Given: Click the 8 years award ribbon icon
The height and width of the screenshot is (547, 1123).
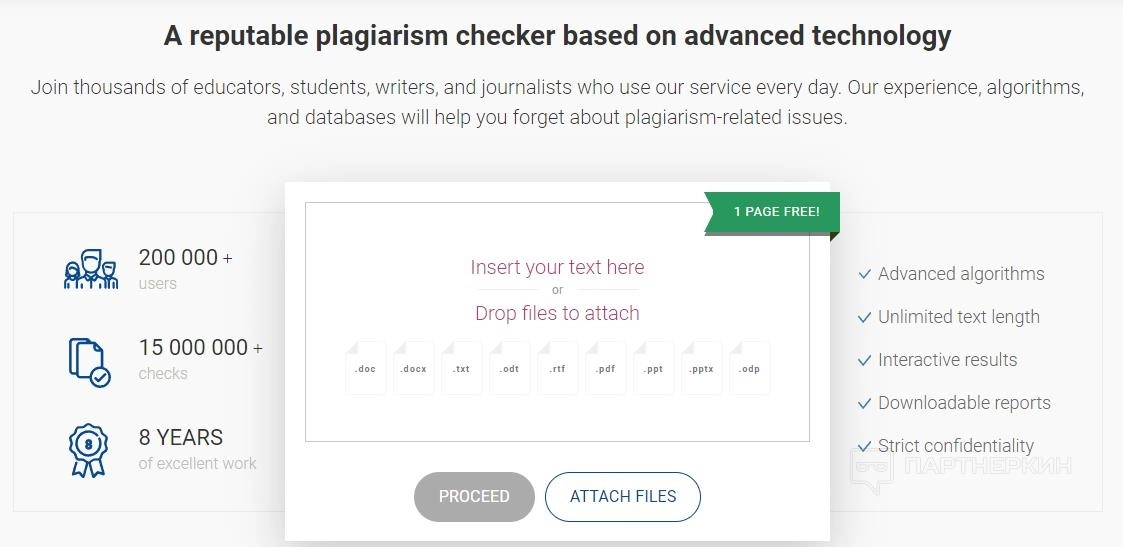Looking at the screenshot, I should 88,450.
